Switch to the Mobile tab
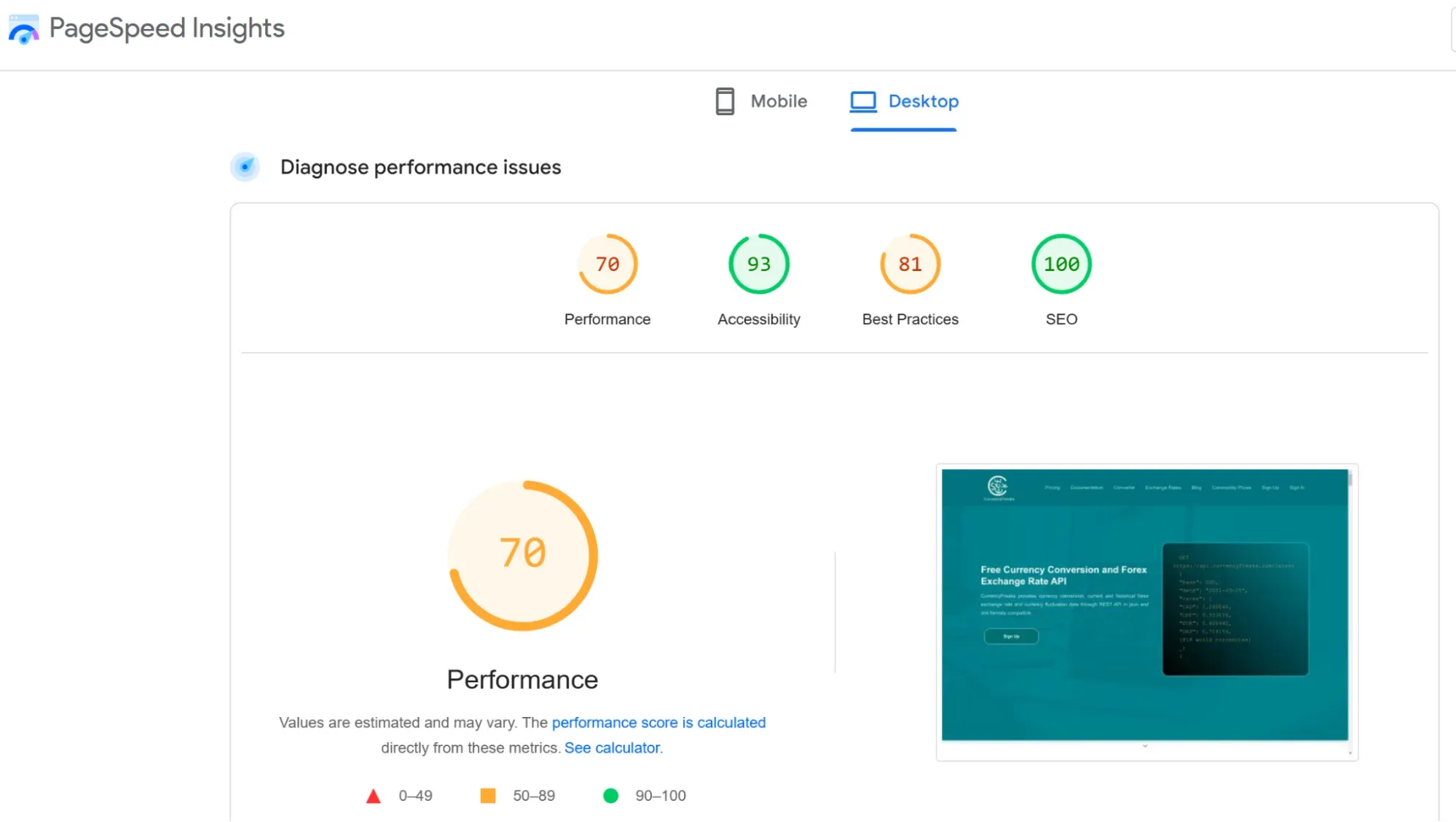The image size is (1456, 822). [761, 101]
